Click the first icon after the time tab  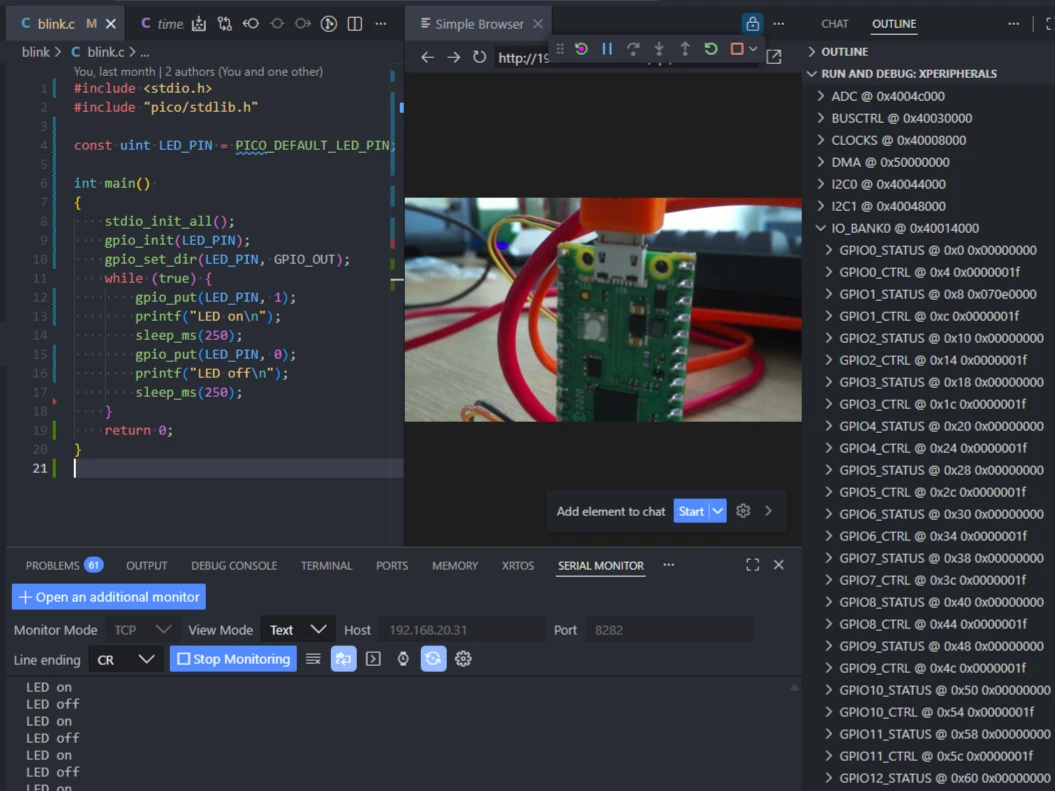[x=198, y=24]
